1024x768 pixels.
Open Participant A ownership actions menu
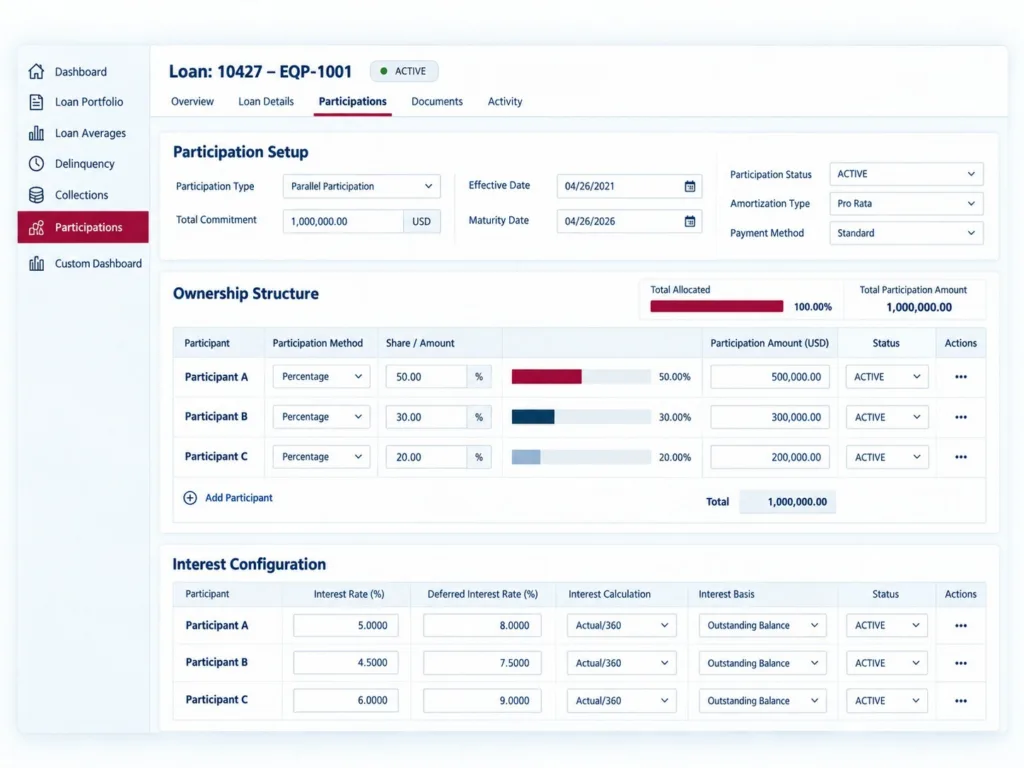click(x=961, y=377)
